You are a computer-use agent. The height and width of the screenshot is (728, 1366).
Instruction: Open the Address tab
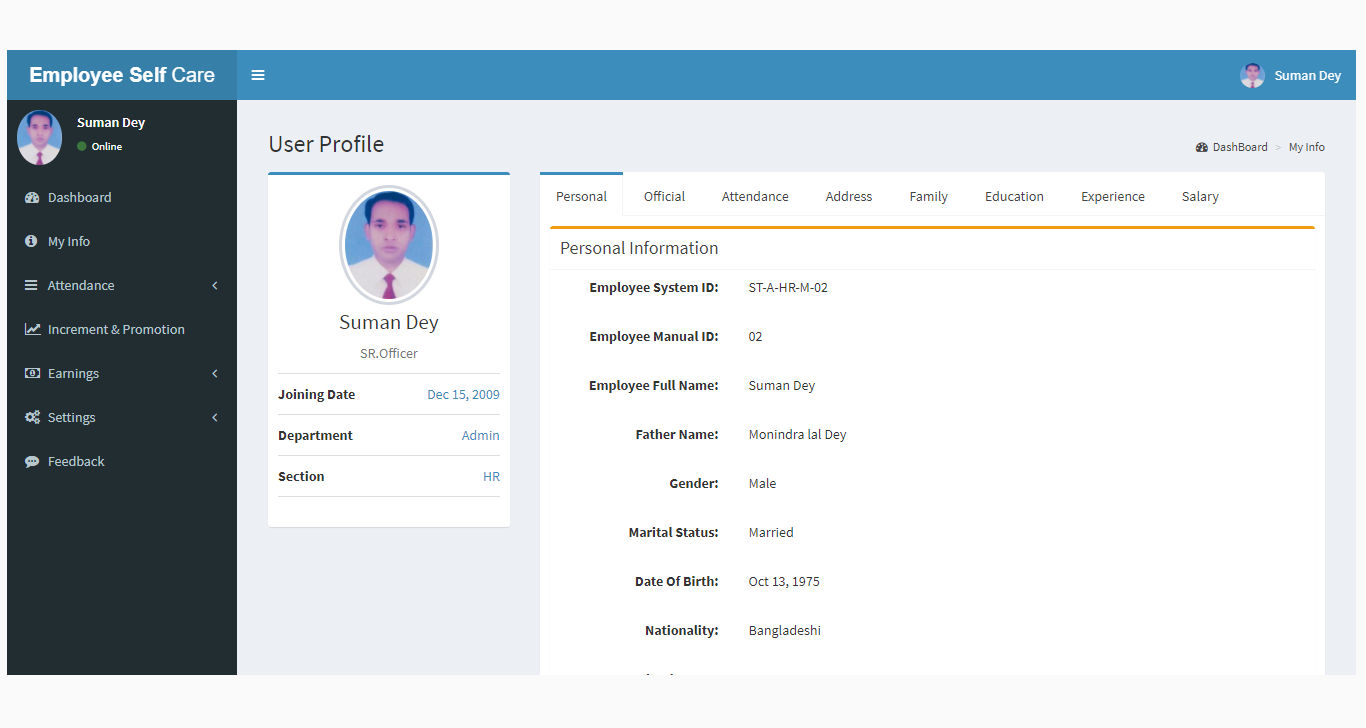pyautogui.click(x=849, y=196)
